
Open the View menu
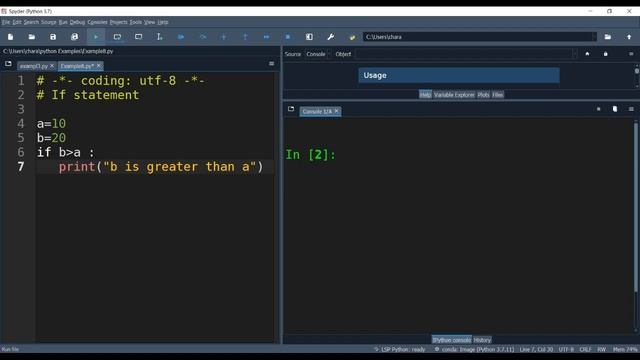(149, 22)
